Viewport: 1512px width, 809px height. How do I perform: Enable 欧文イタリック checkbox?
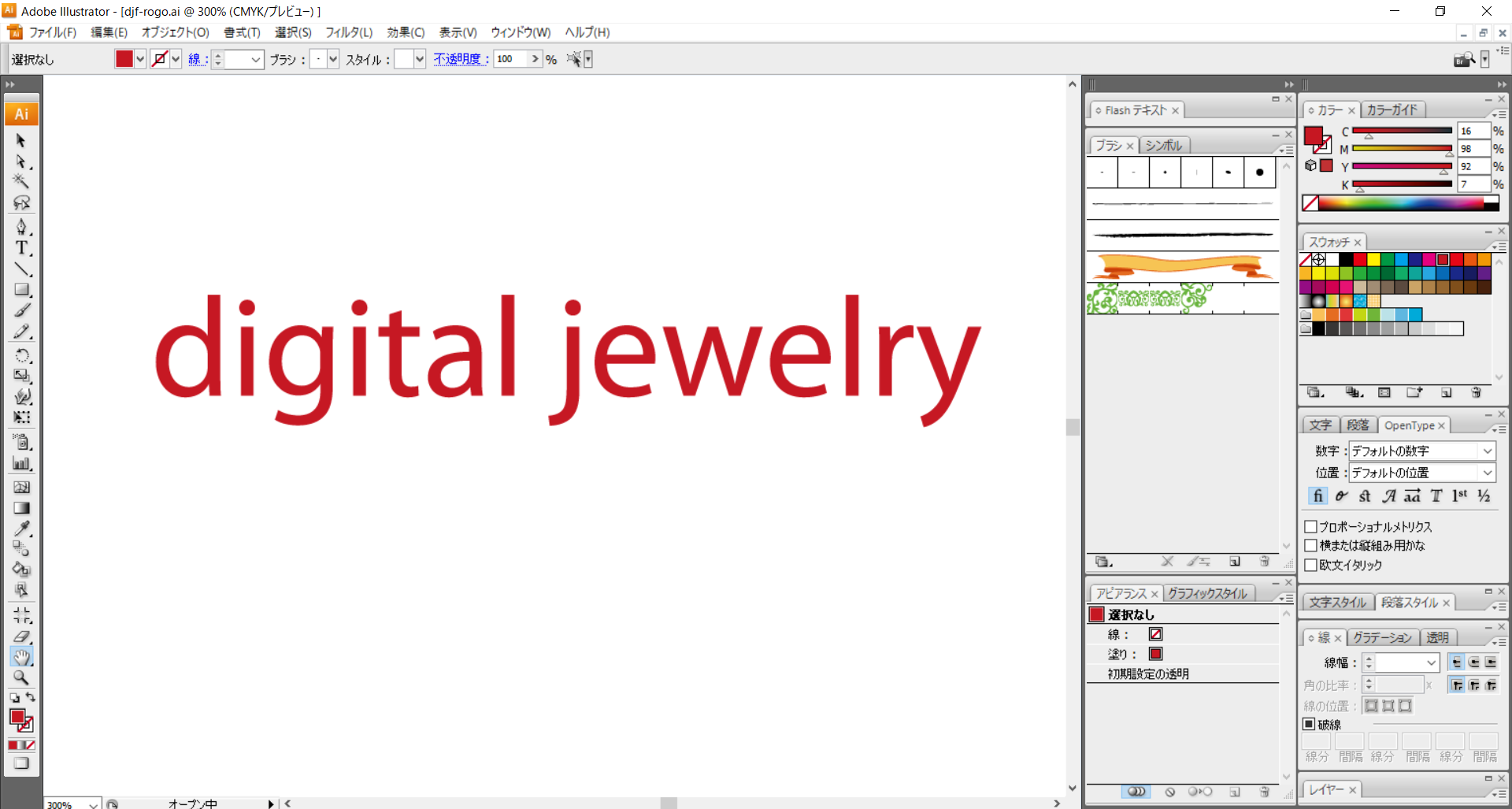point(1310,565)
